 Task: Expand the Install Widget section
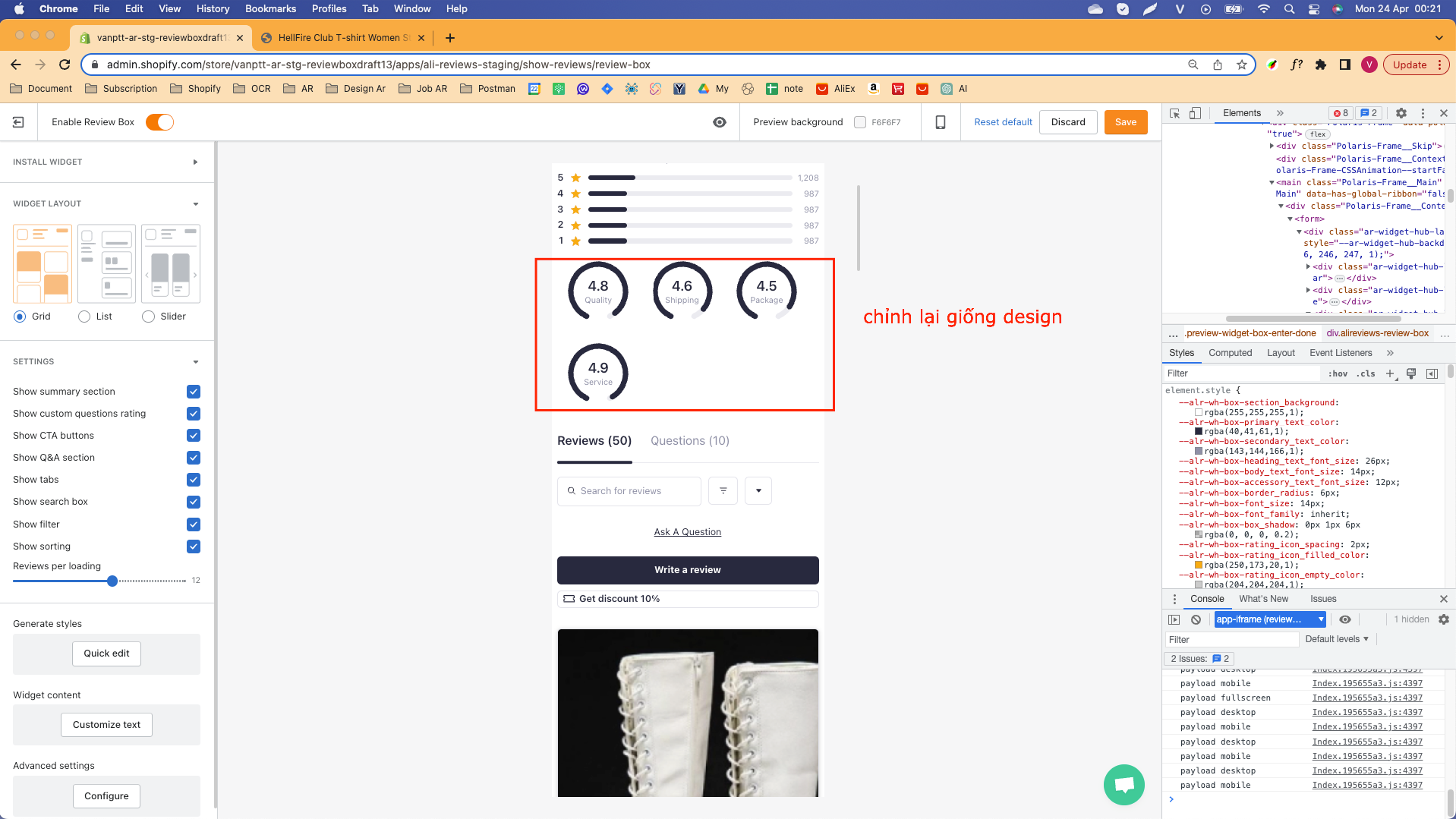point(195,162)
